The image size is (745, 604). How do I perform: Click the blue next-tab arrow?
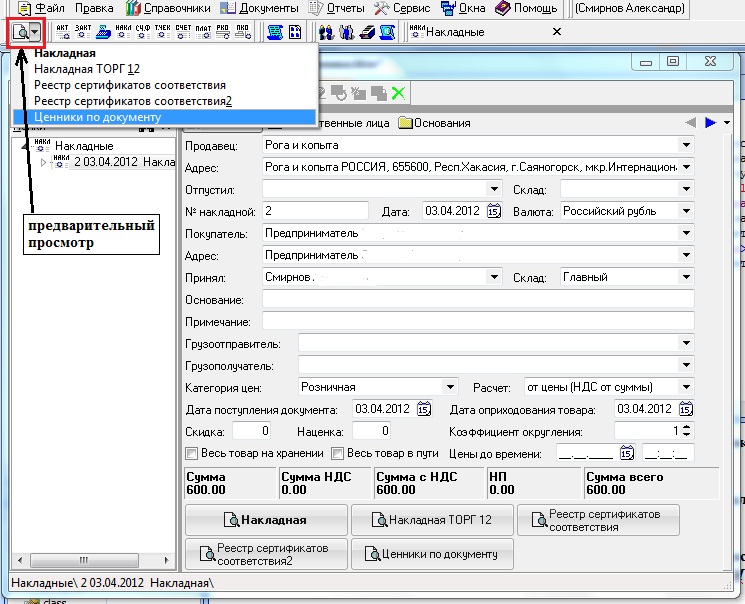[x=711, y=123]
